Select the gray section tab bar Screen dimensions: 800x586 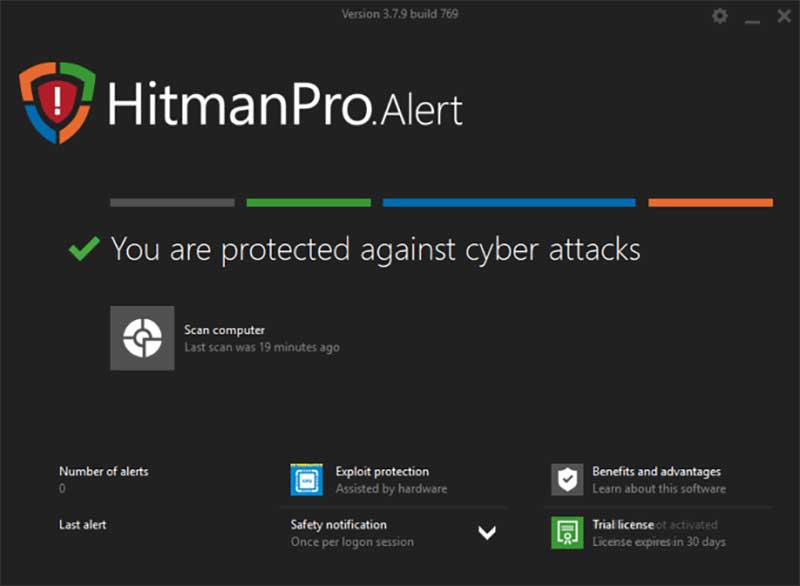click(x=172, y=203)
